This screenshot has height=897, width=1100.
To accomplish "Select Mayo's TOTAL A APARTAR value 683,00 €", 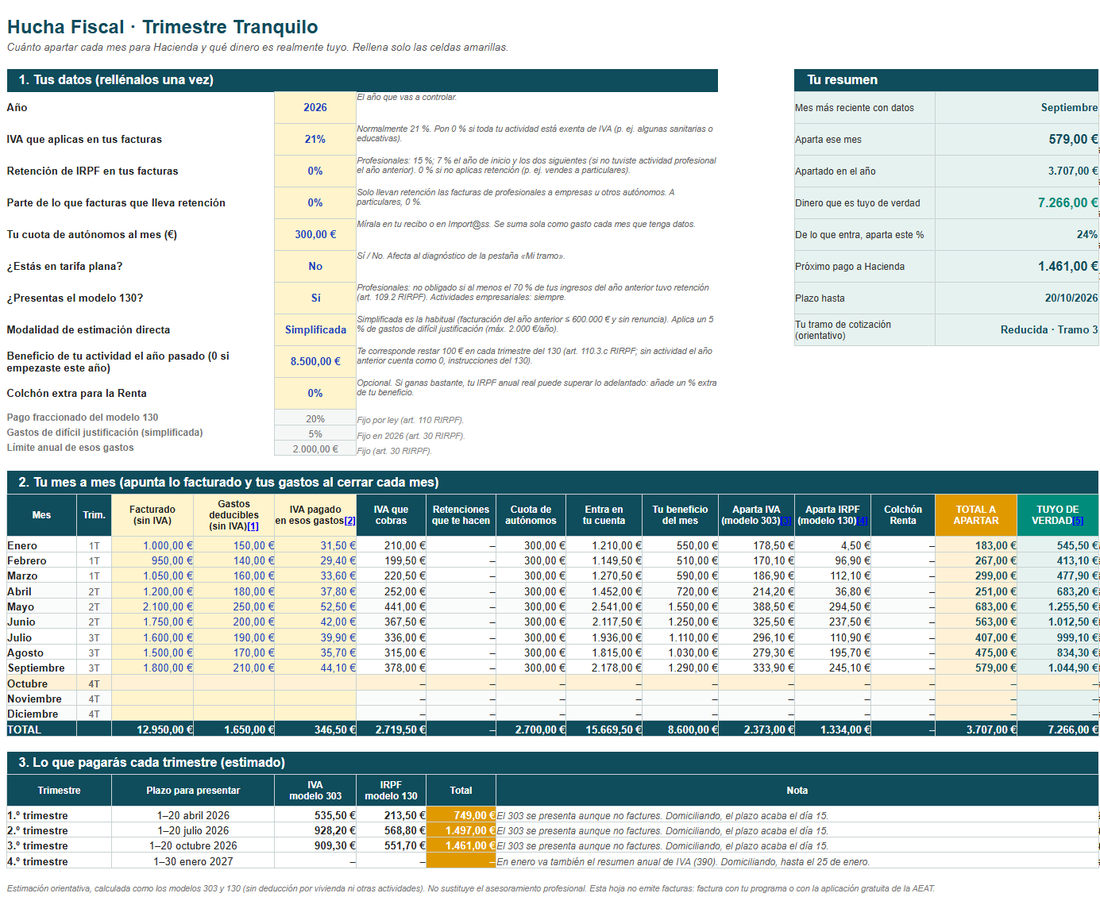I will tap(976, 607).
